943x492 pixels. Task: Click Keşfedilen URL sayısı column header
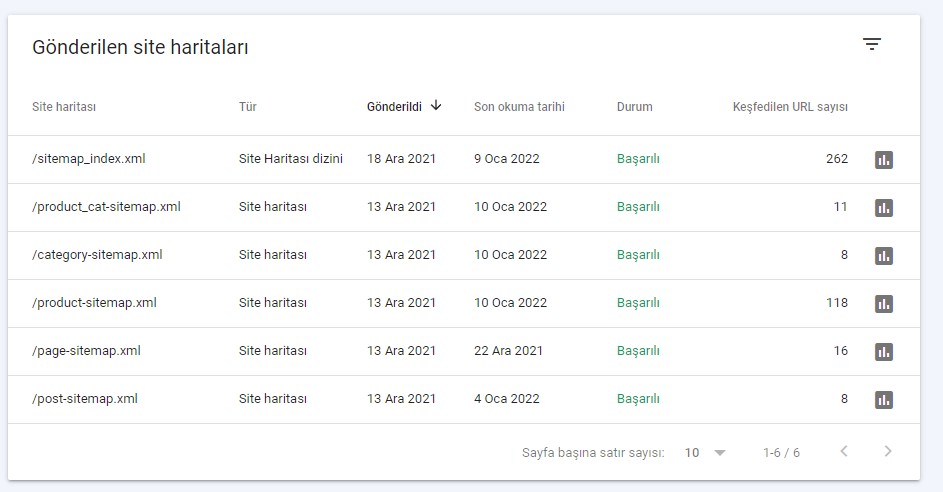790,106
